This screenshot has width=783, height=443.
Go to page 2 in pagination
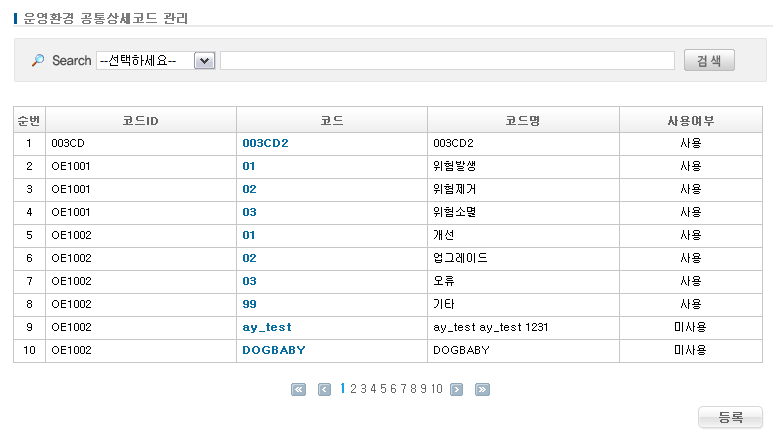click(352, 389)
